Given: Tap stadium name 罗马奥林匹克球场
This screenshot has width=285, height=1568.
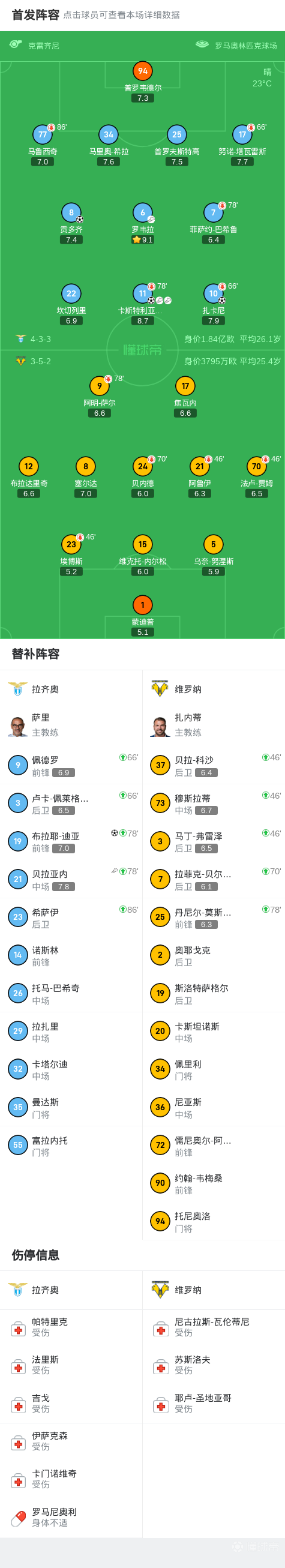Looking at the screenshot, I should click(246, 46).
